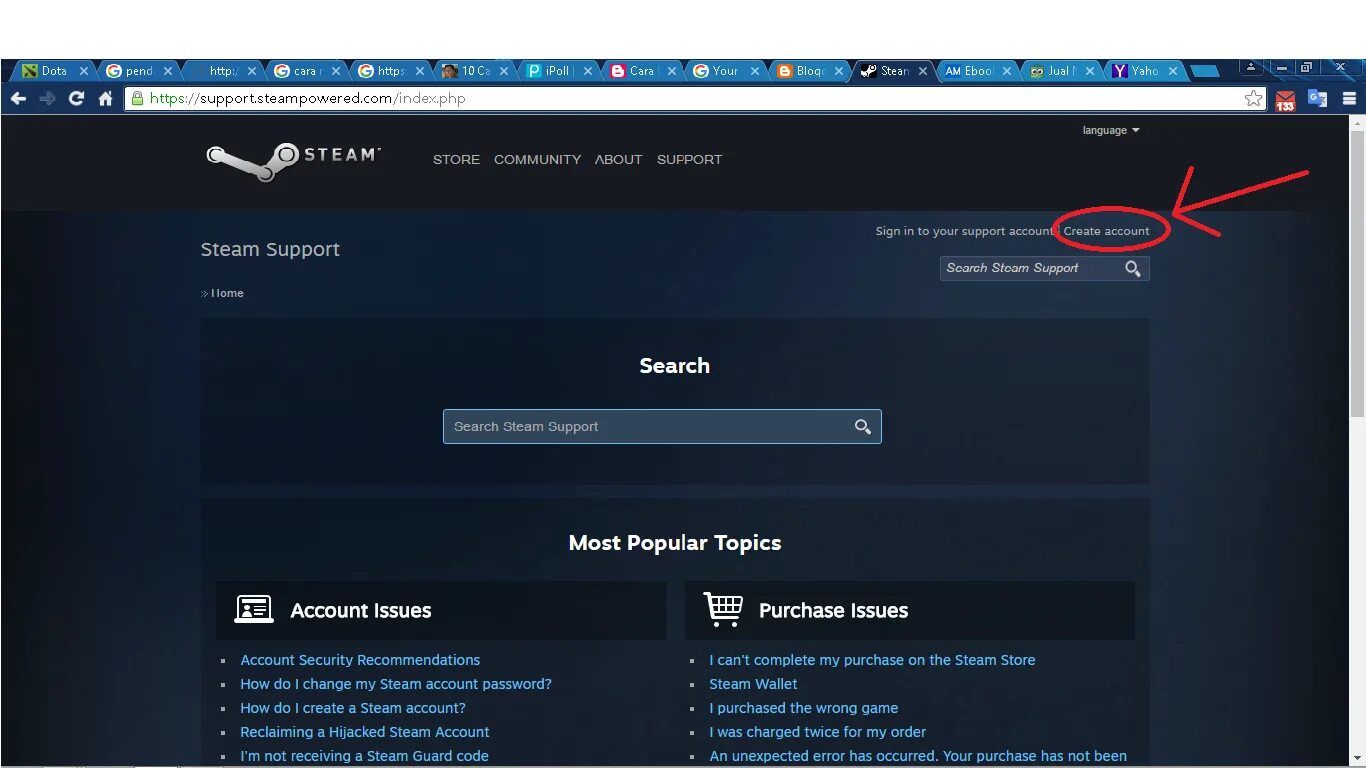Open I can't complete my purchase topic
Image resolution: width=1366 pixels, height=768 pixels.
[872, 660]
